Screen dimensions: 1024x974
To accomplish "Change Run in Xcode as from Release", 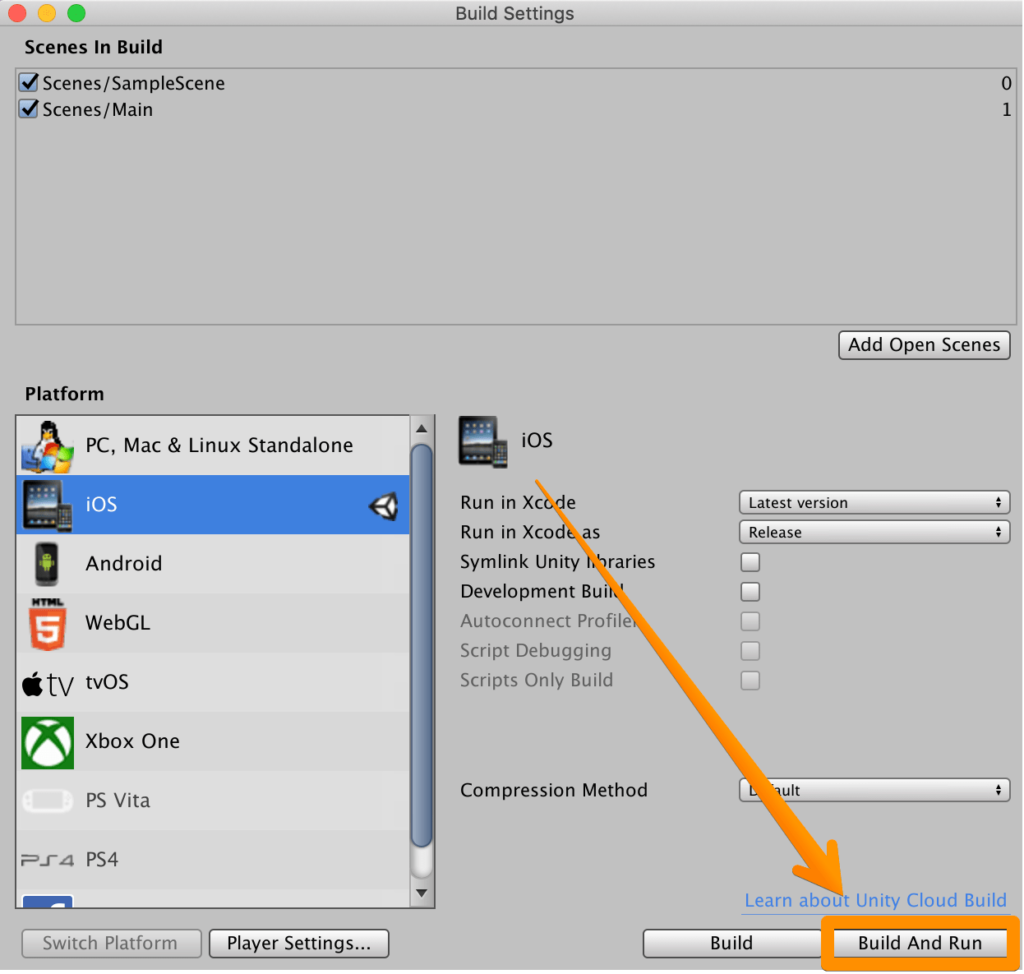I will (x=874, y=532).
